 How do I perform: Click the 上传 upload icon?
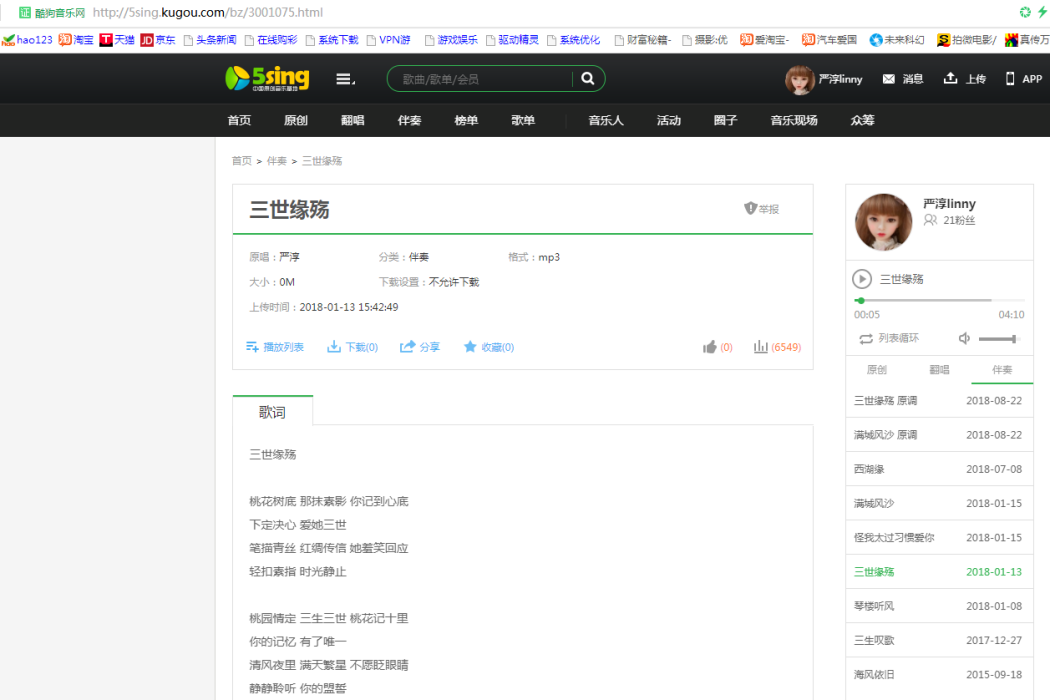click(950, 78)
